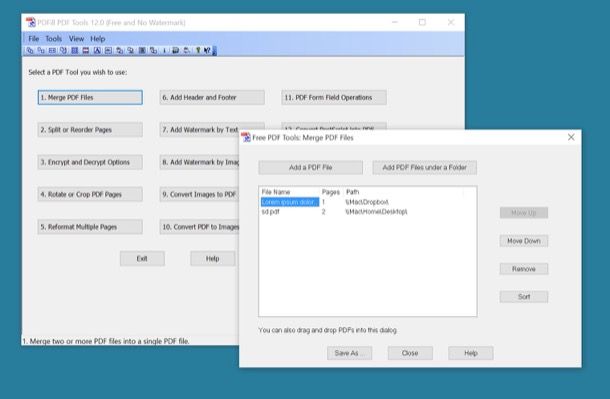Click the \\Mac\Home\Desktop\ path cell
Screen dimensions: 610x399
pos(376,212)
